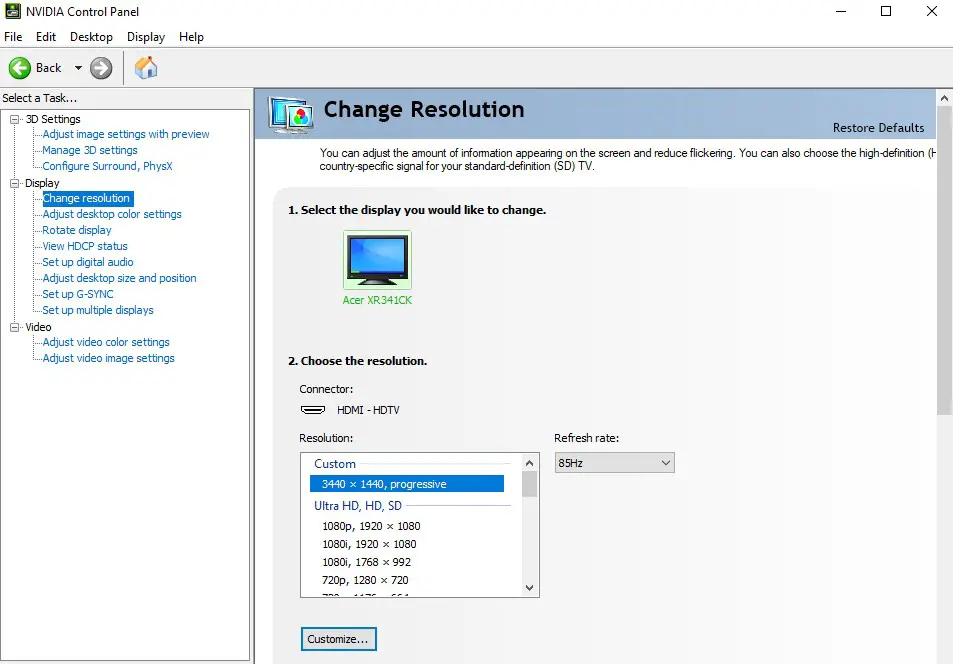Select the Acer XR341CK monitor icon
The image size is (953, 664).
point(377,260)
